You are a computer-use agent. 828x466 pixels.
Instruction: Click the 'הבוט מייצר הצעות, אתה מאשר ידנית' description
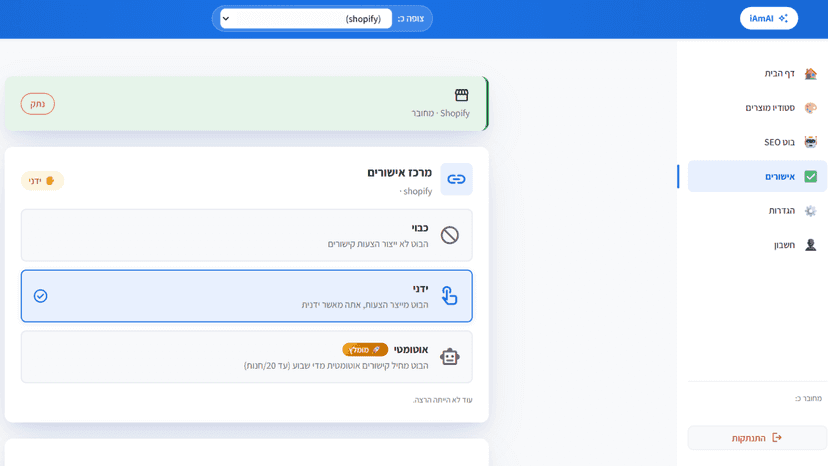(x=365, y=305)
